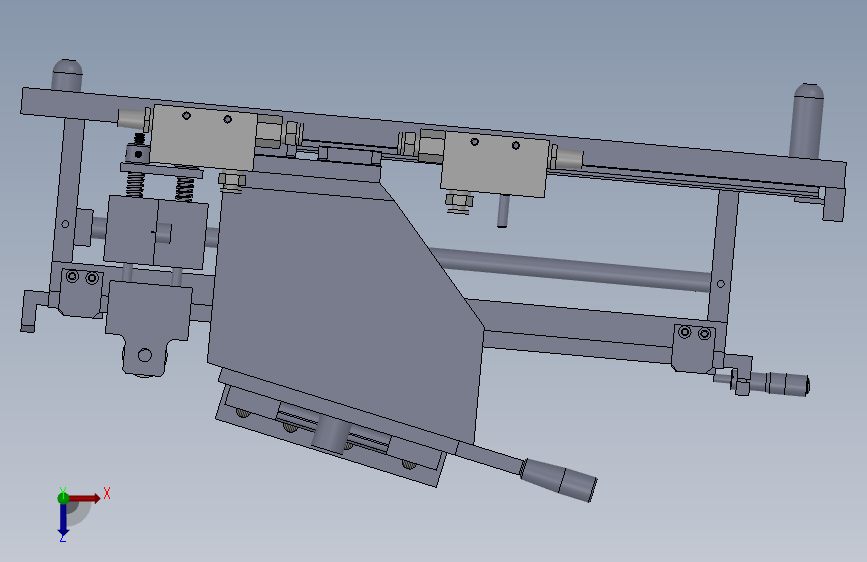Select the long round rod behind the plate
This screenshot has height=562, width=867.
click(570, 269)
